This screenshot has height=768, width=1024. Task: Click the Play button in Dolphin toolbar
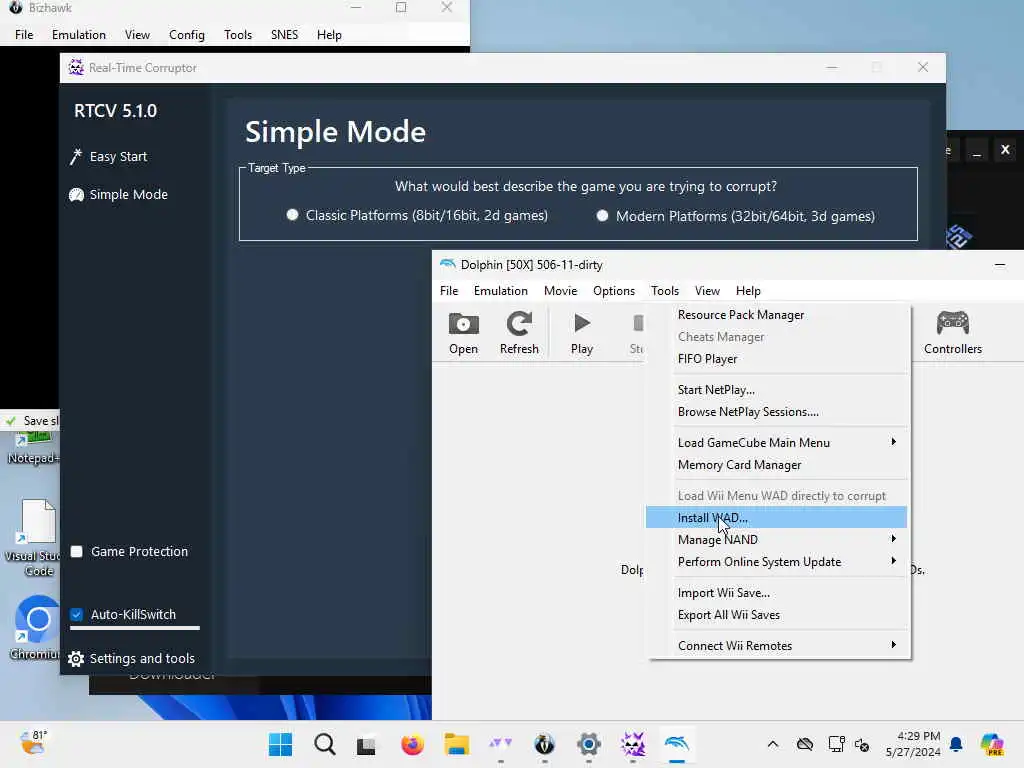click(x=581, y=333)
